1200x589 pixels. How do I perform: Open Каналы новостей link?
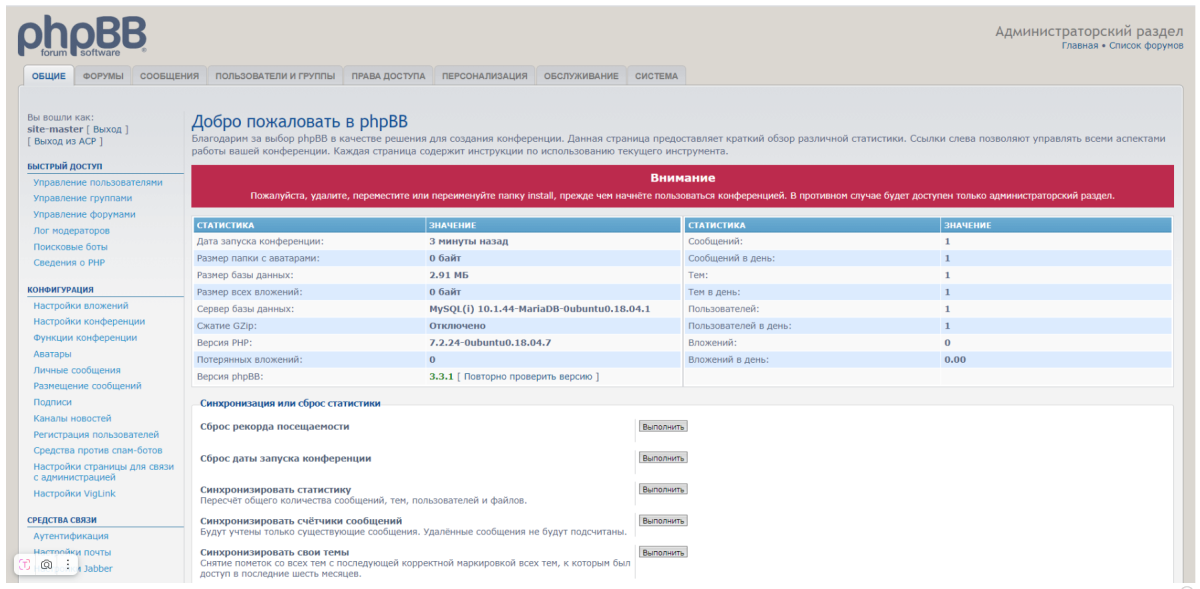(x=72, y=418)
